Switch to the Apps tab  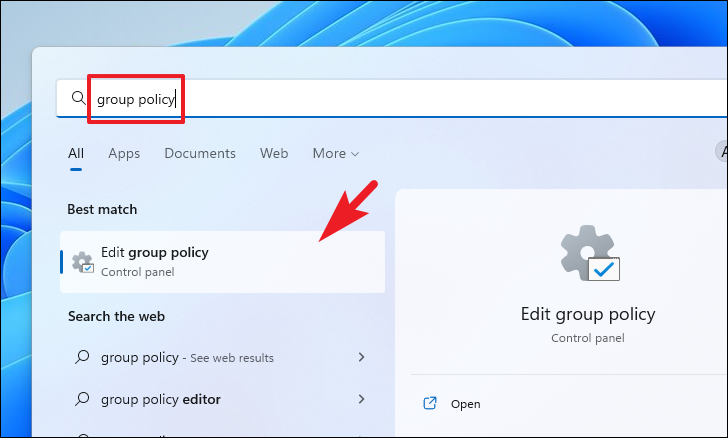(124, 153)
